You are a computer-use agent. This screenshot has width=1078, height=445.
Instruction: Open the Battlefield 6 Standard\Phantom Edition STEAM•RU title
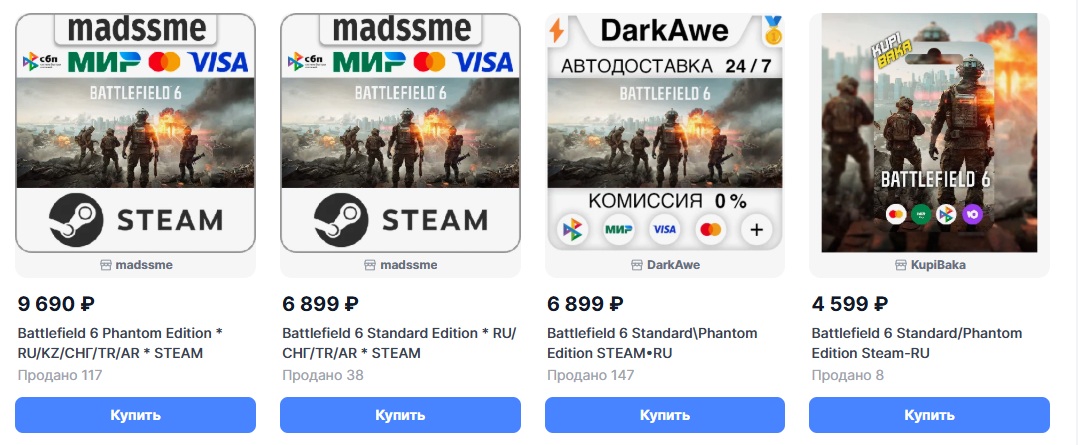(x=652, y=343)
